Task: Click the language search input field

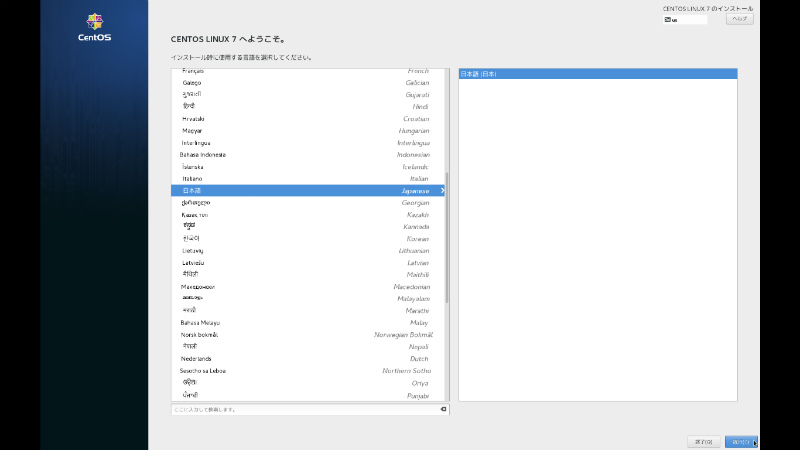Action: click(x=300, y=409)
